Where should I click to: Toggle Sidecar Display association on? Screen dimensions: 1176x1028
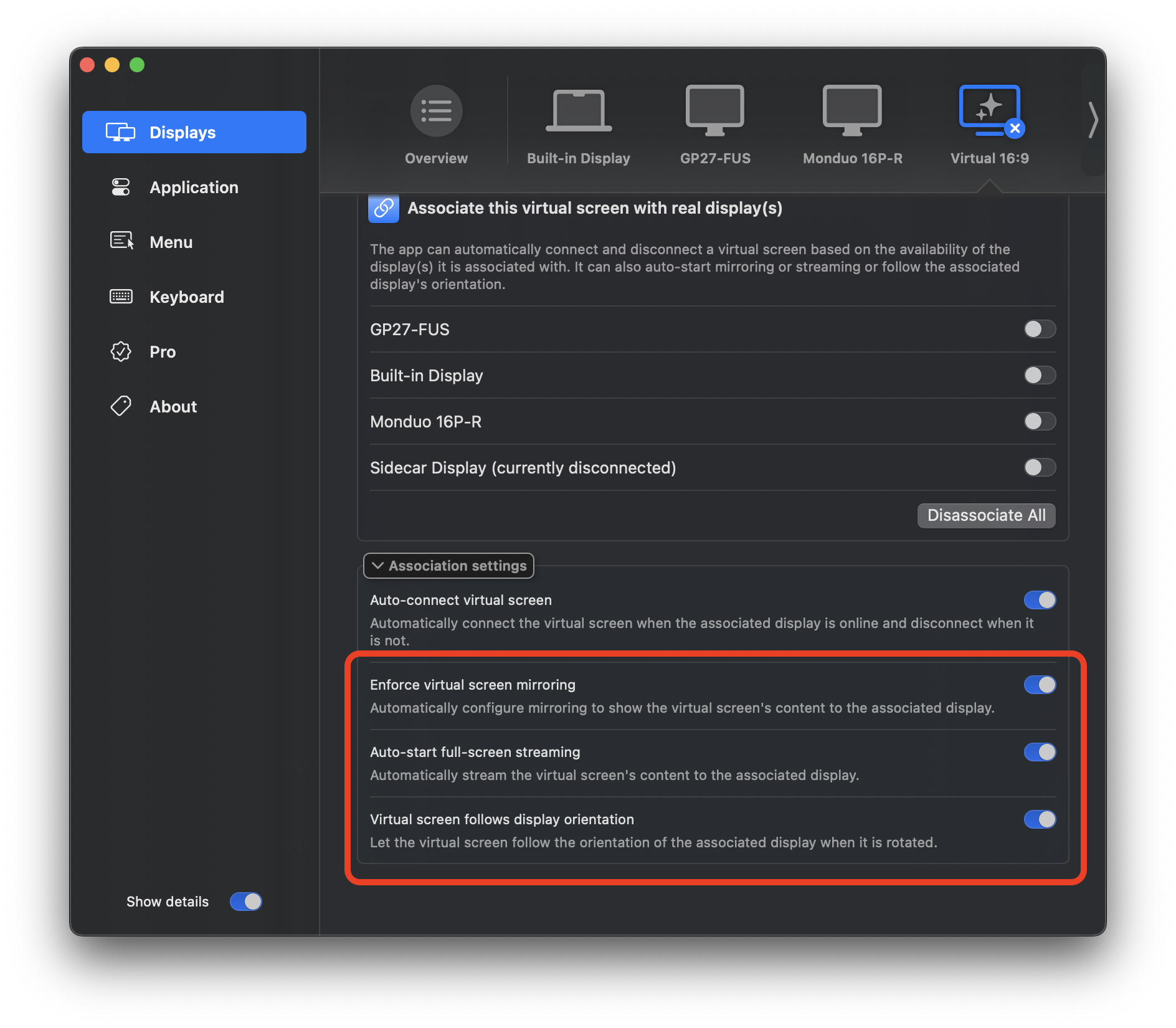click(x=1039, y=468)
